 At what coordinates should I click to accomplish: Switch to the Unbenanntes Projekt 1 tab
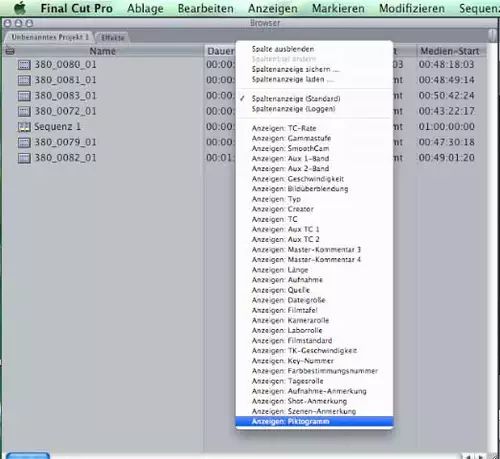(50, 37)
